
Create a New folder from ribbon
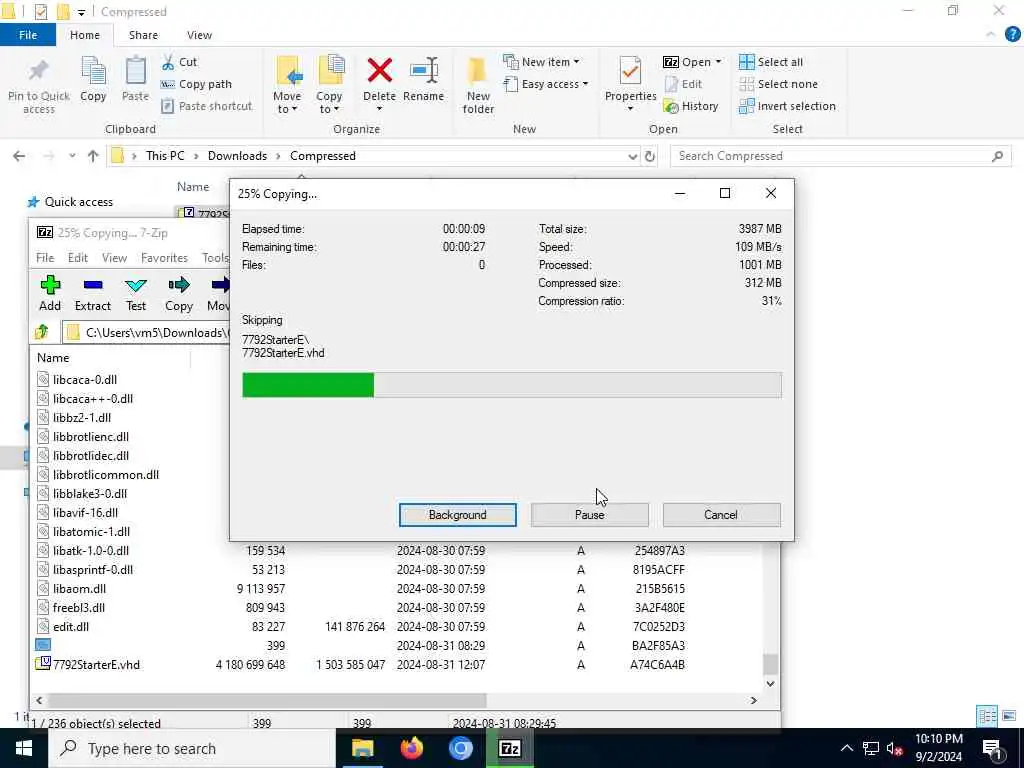(478, 86)
